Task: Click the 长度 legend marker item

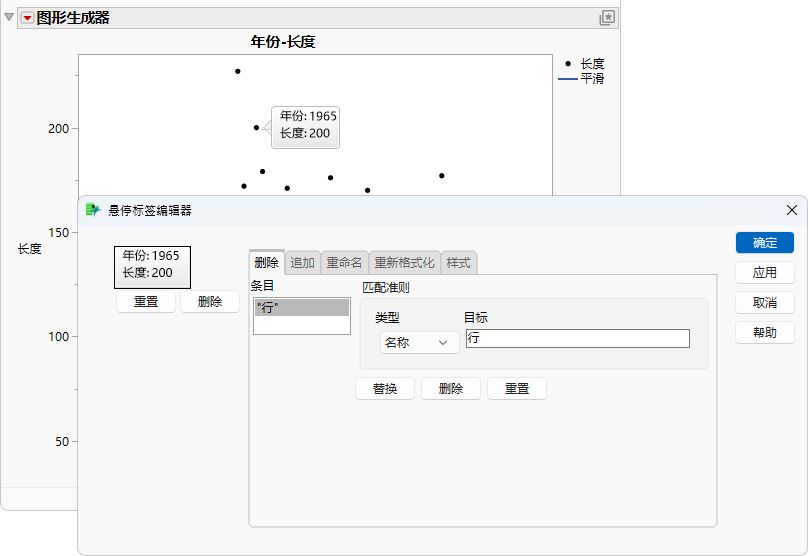Action: pos(582,64)
